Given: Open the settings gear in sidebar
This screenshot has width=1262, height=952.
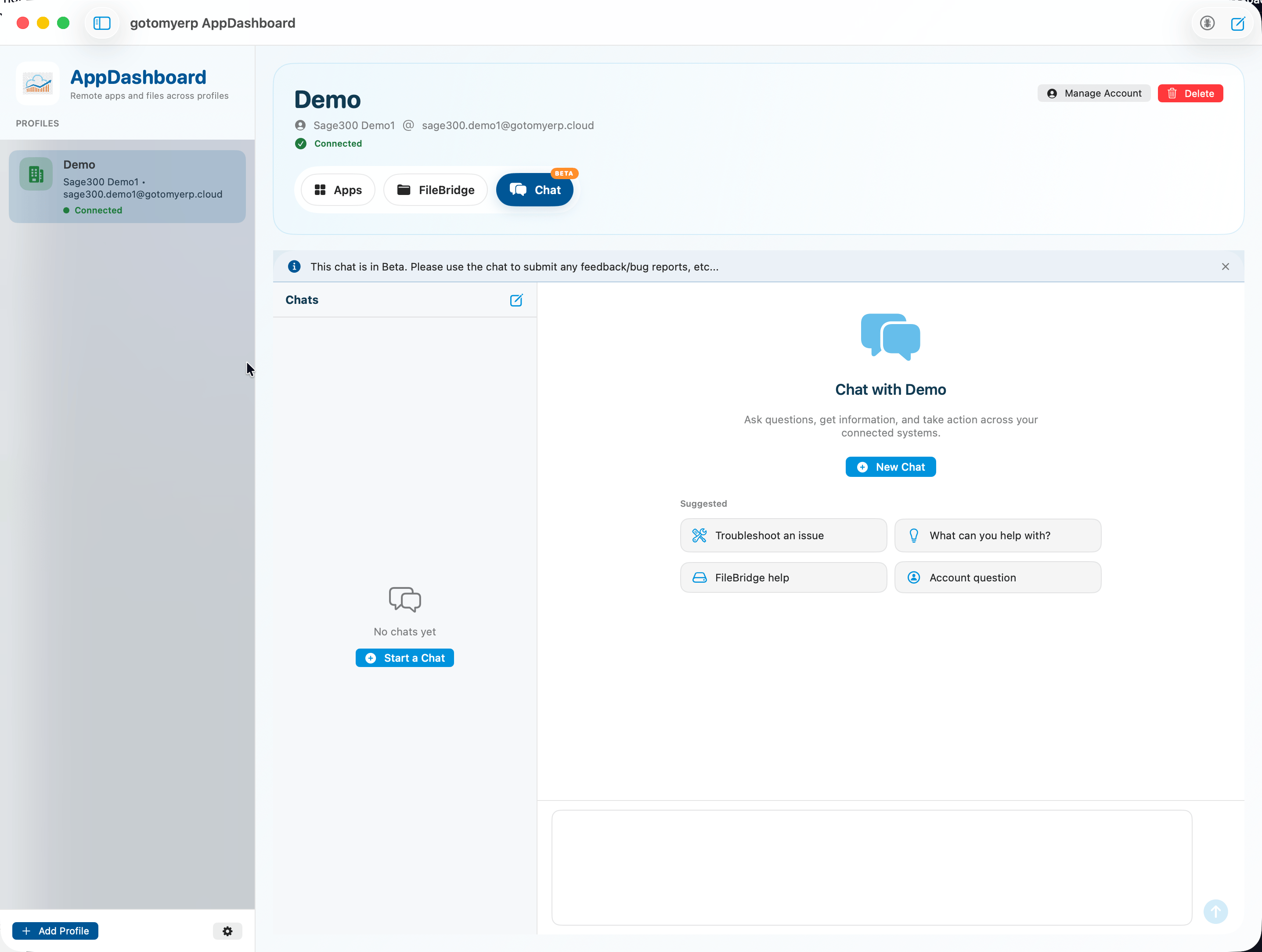Looking at the screenshot, I should [227, 931].
